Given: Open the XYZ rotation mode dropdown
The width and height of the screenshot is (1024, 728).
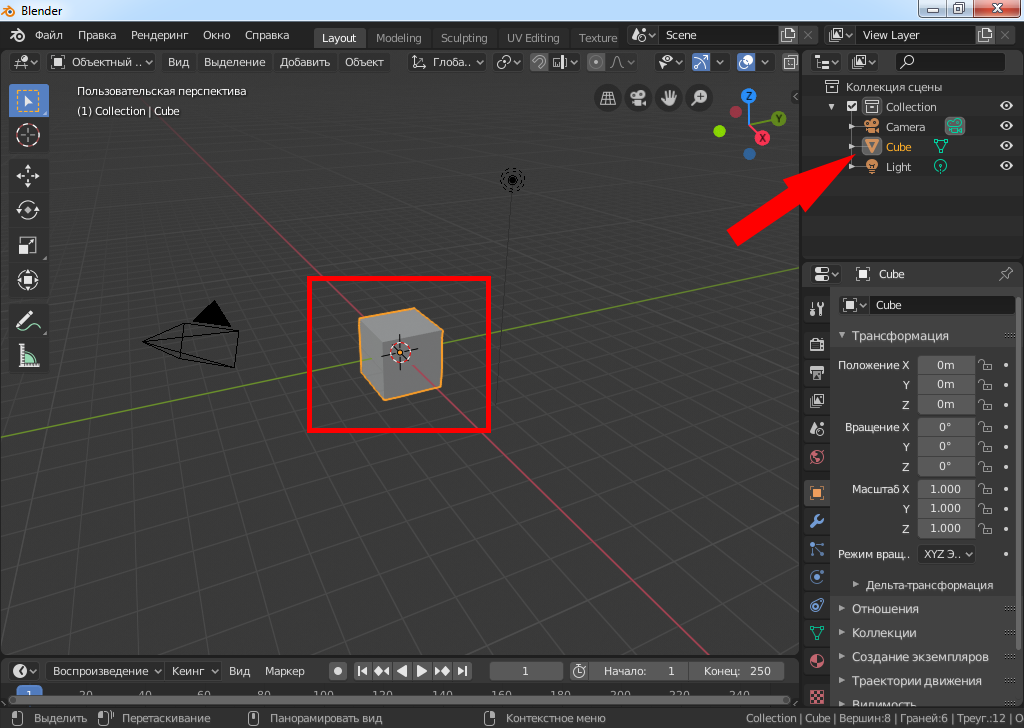Looking at the screenshot, I should [946, 554].
